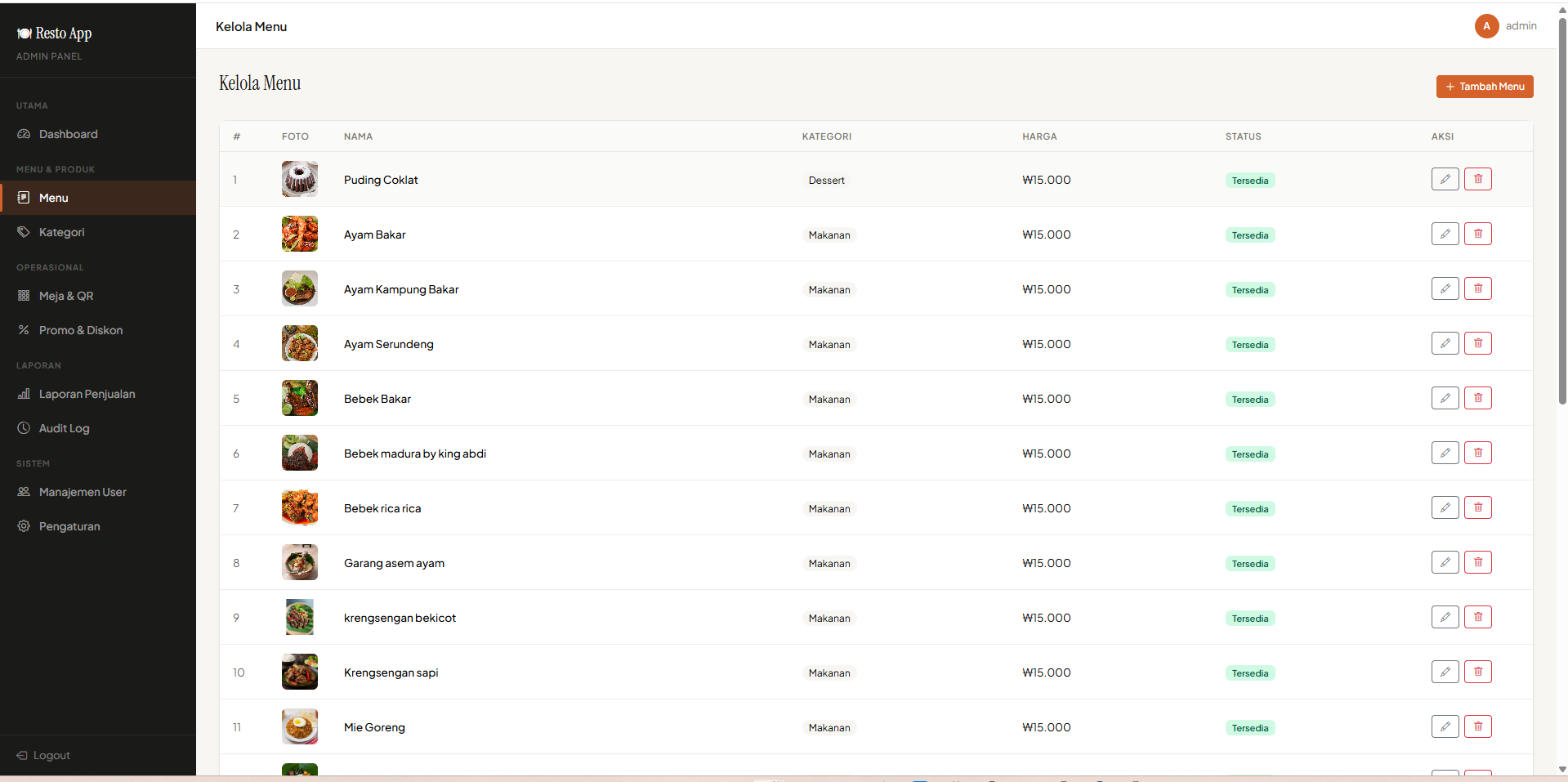The height and width of the screenshot is (782, 1568).
Task: Click the STATUS column header
Action: [1243, 136]
